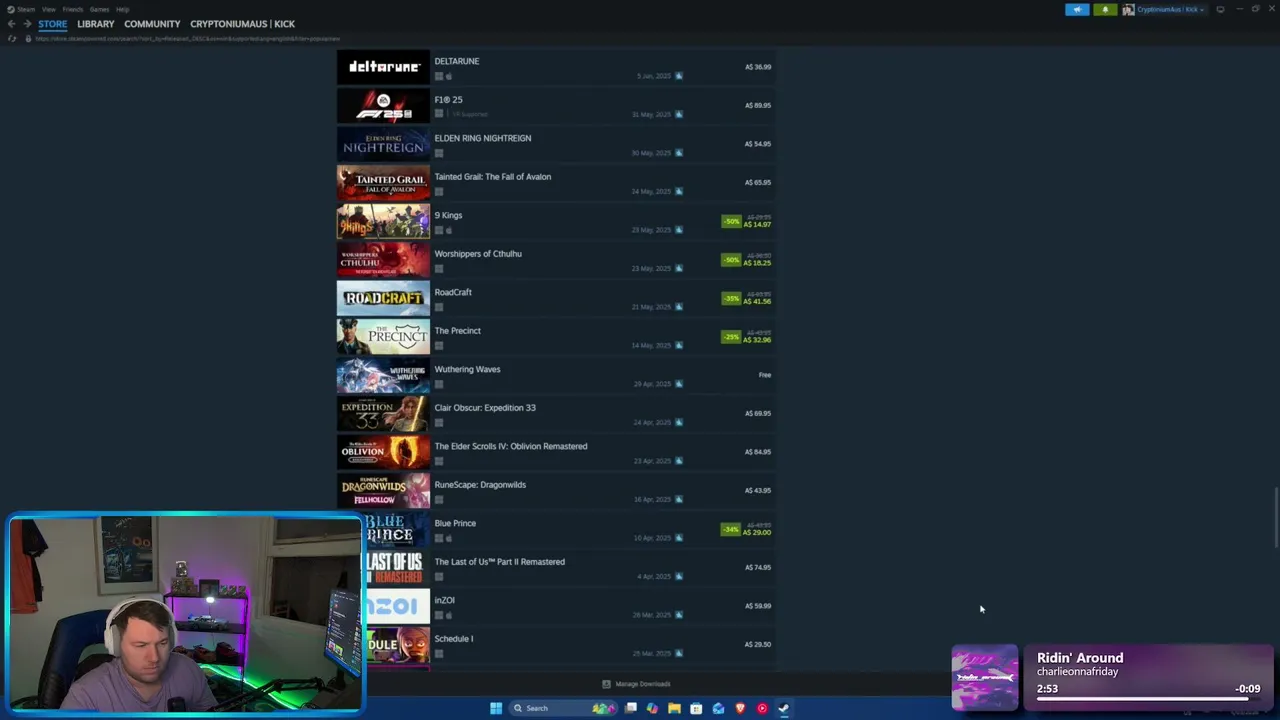This screenshot has height=720, width=1280.
Task: Click the Ridin' Around song title
Action: [1080, 658]
